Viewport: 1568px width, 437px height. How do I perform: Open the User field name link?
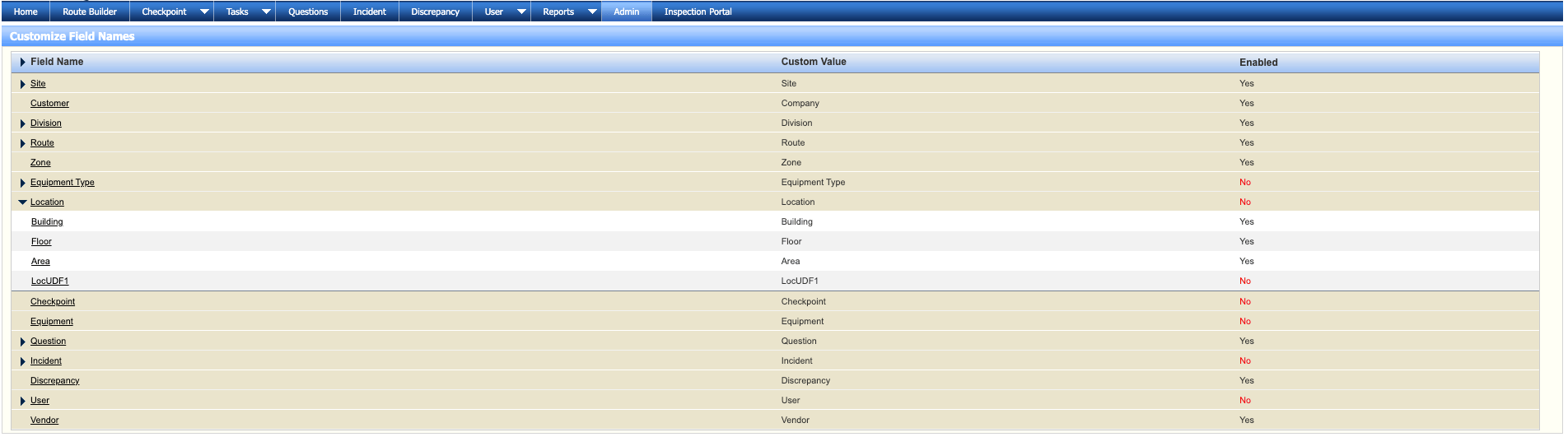(40, 401)
